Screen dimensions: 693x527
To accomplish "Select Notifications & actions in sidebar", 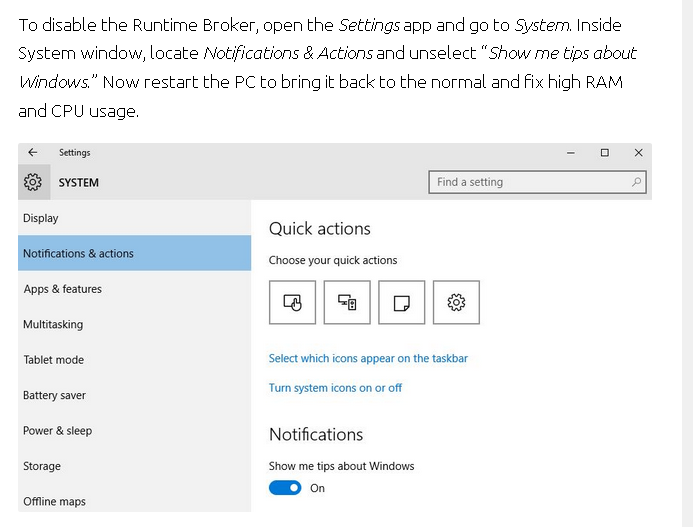I will tap(134, 253).
